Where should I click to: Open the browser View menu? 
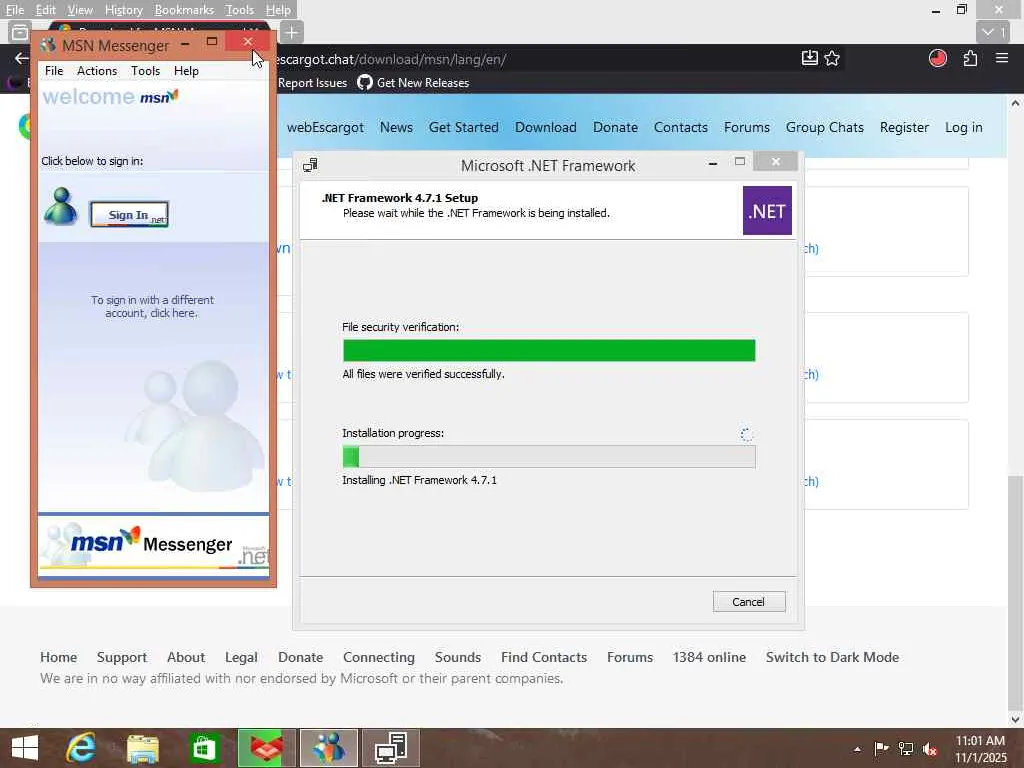80,10
